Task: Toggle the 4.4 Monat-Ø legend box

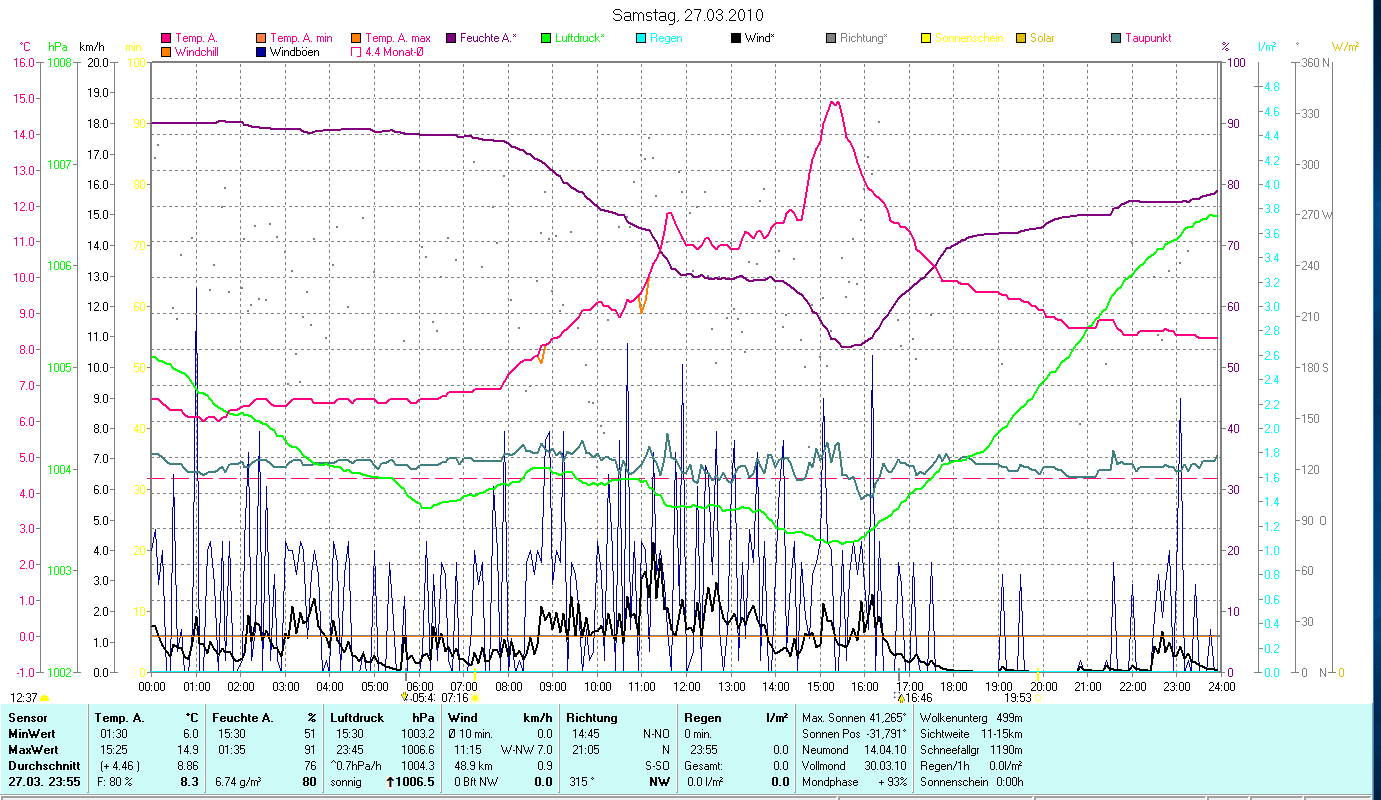Action: [x=356, y=52]
